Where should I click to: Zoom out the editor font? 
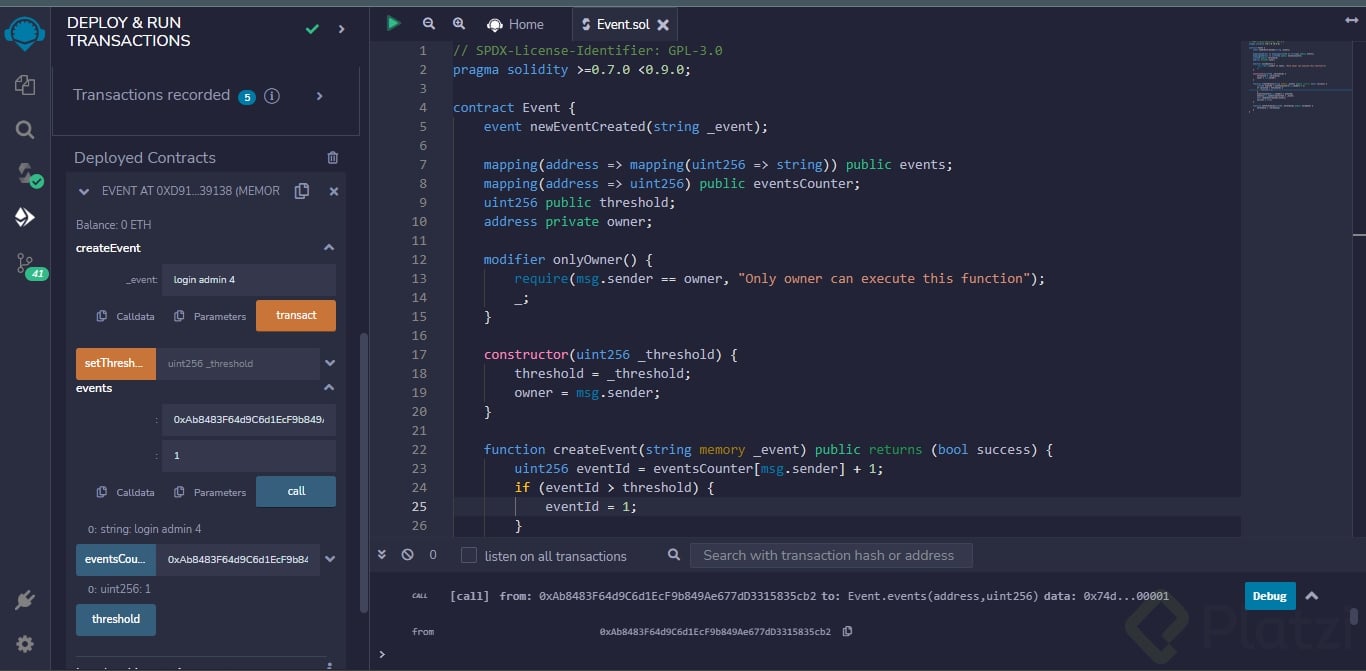point(429,24)
